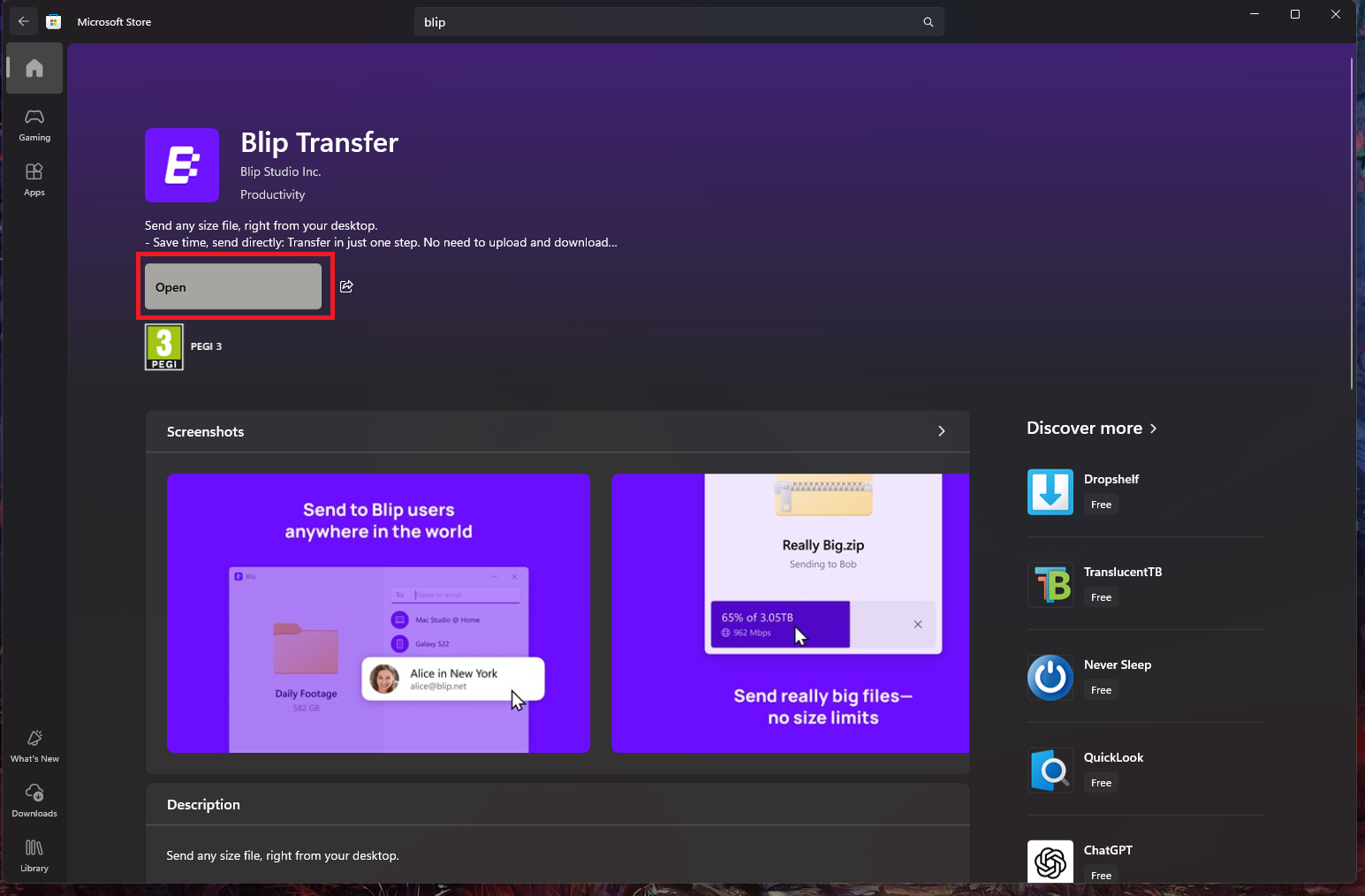This screenshot has width=1365, height=896.
Task: Go to Home in the sidebar
Action: [34, 68]
